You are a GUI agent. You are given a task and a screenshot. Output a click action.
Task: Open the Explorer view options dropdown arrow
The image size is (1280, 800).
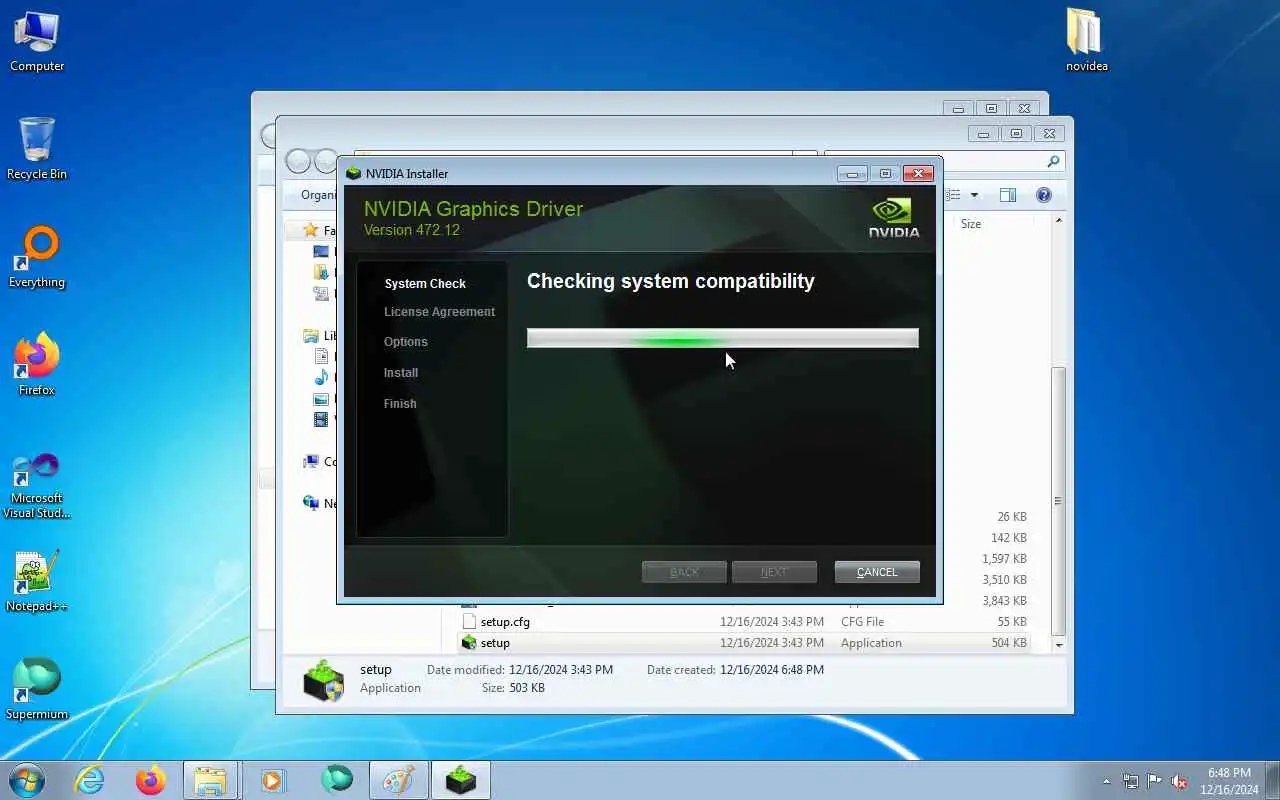pos(974,195)
